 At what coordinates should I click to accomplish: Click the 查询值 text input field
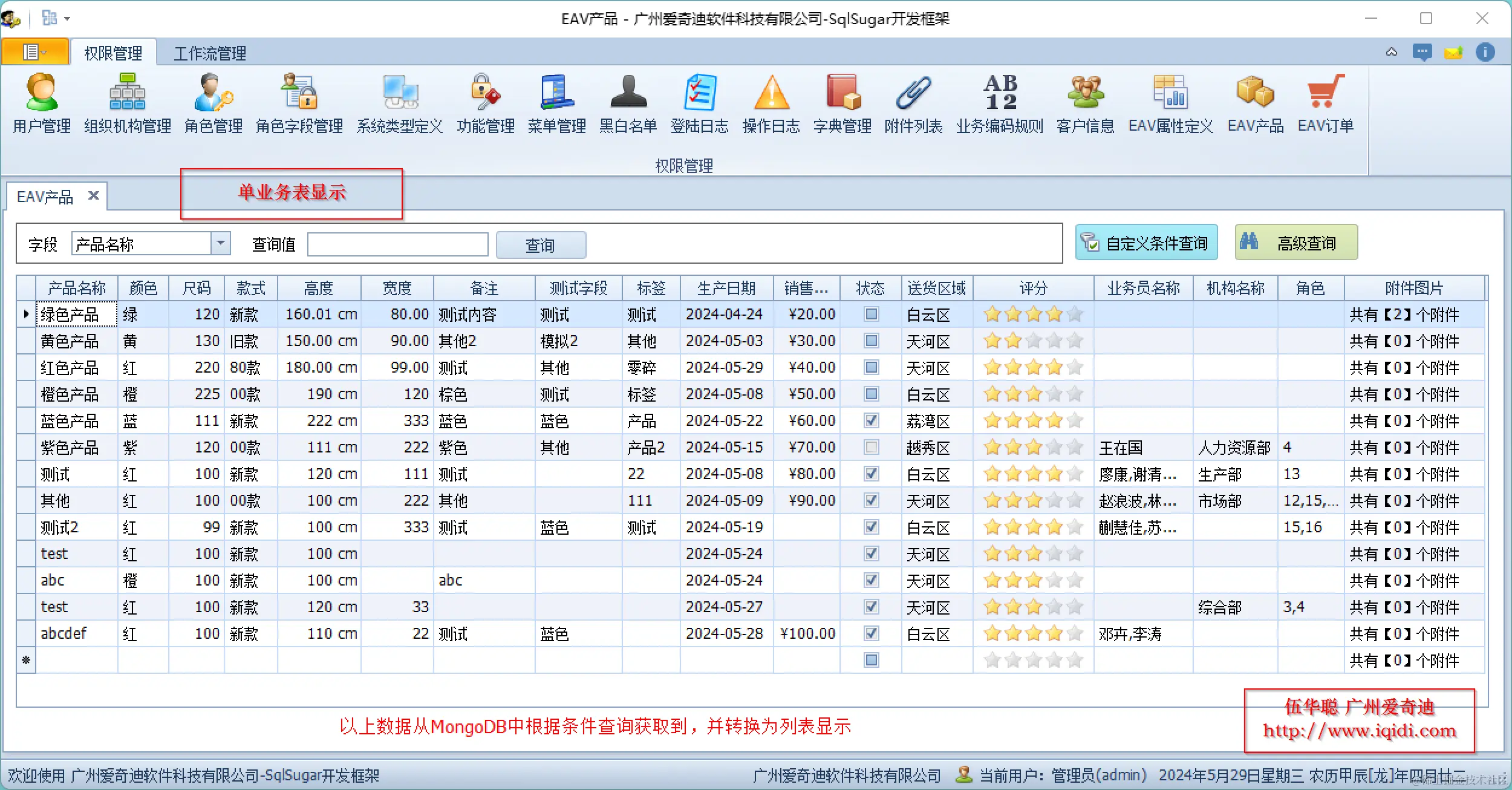397,244
